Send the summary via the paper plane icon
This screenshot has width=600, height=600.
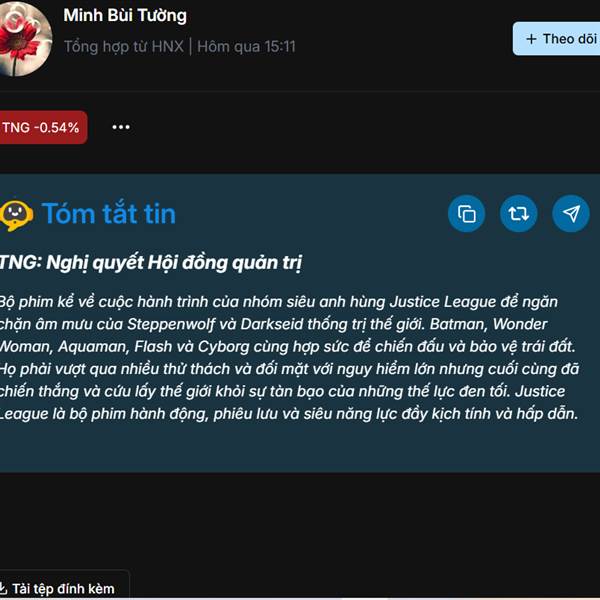click(x=571, y=214)
